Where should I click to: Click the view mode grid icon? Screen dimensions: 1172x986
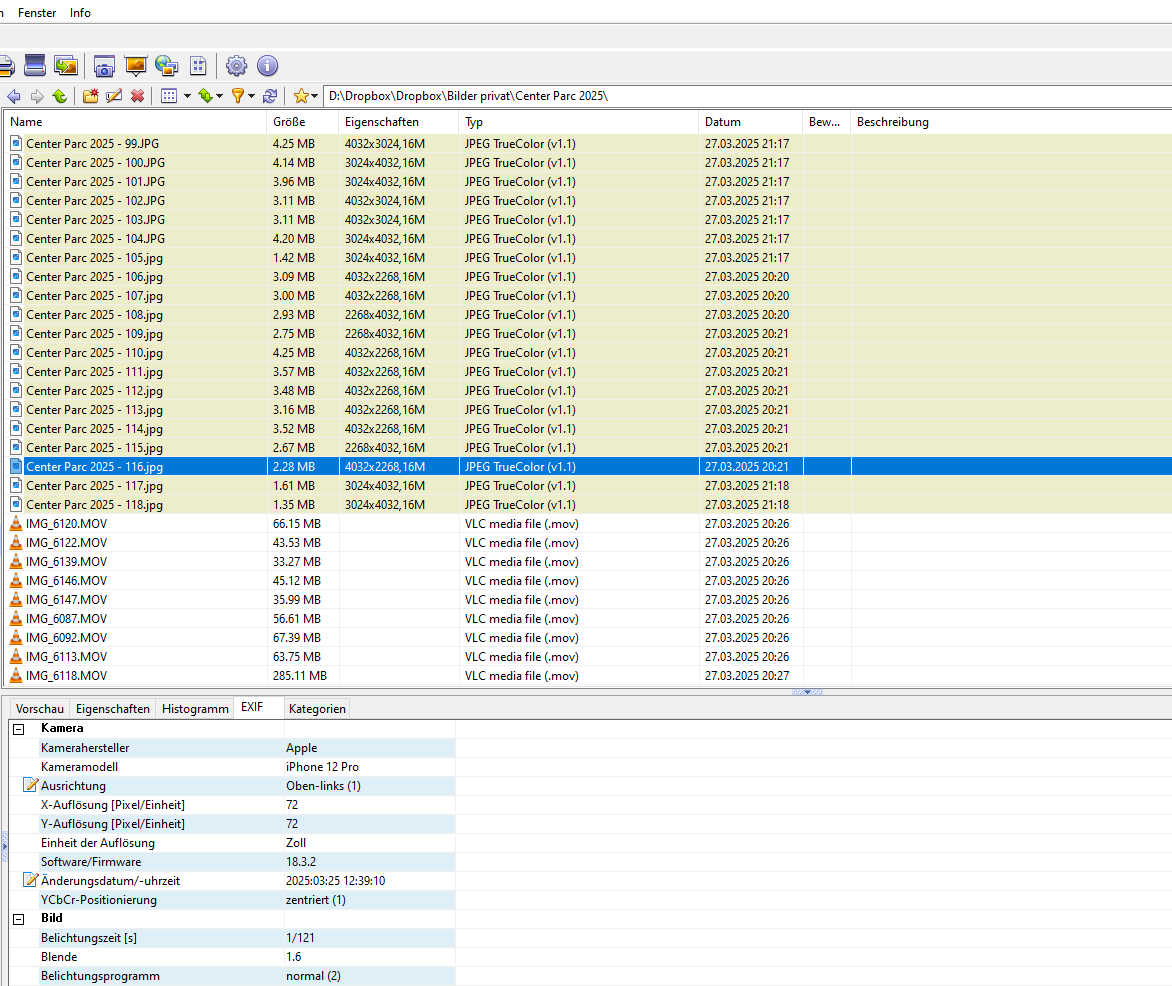point(169,96)
